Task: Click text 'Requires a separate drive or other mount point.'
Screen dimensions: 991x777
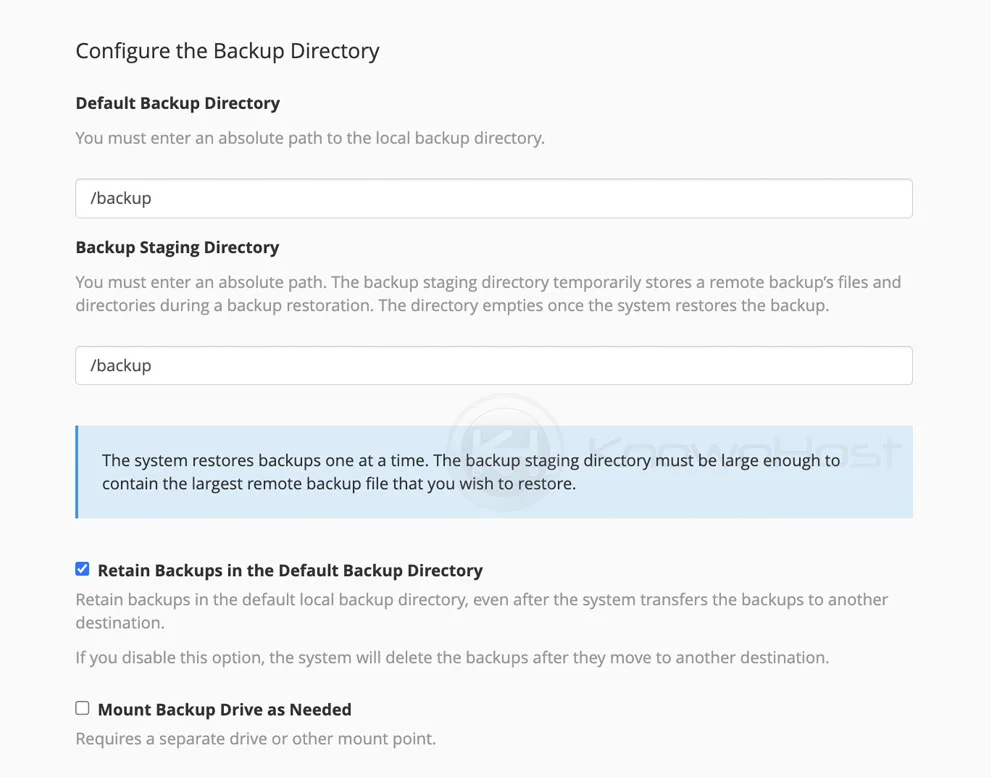Action: [255, 738]
